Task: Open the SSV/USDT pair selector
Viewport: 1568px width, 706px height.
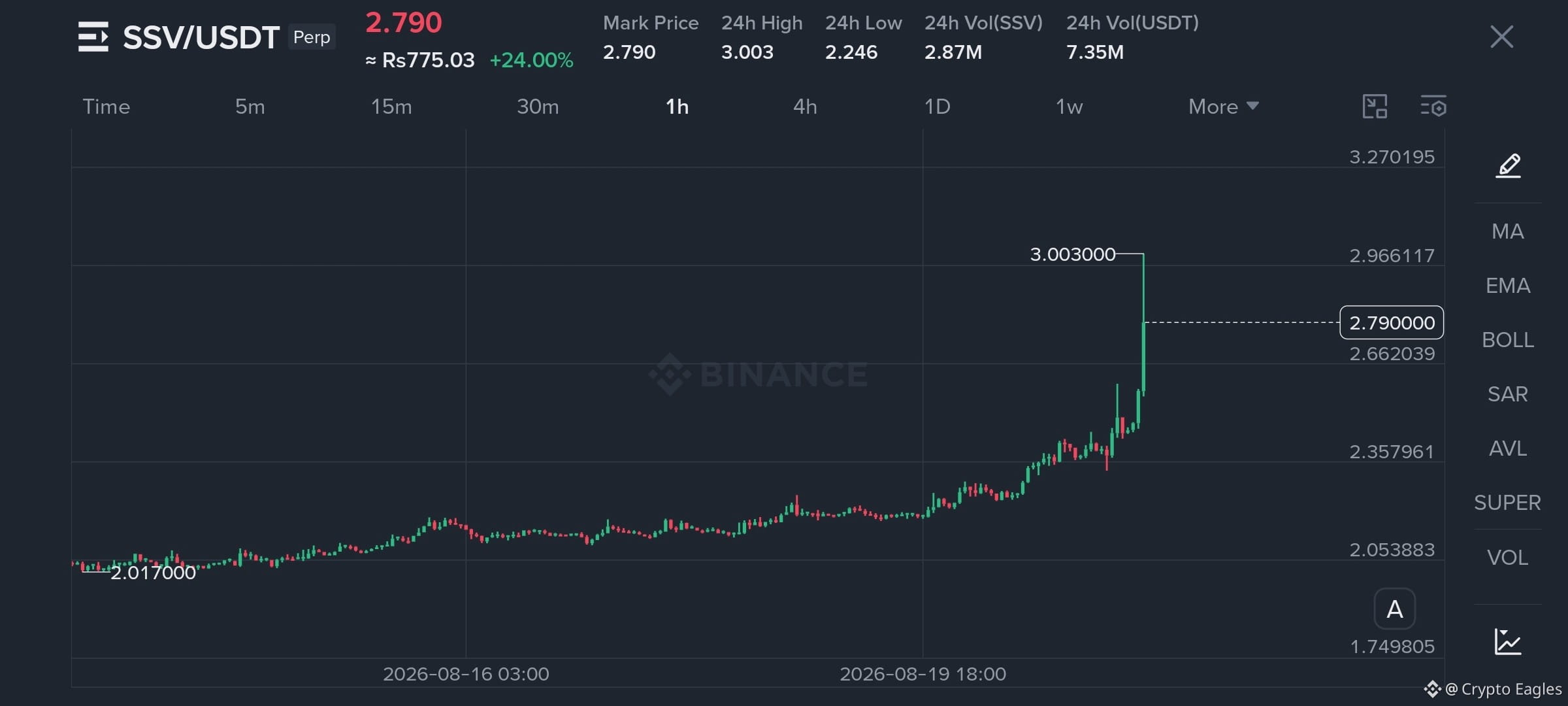Action: click(201, 37)
